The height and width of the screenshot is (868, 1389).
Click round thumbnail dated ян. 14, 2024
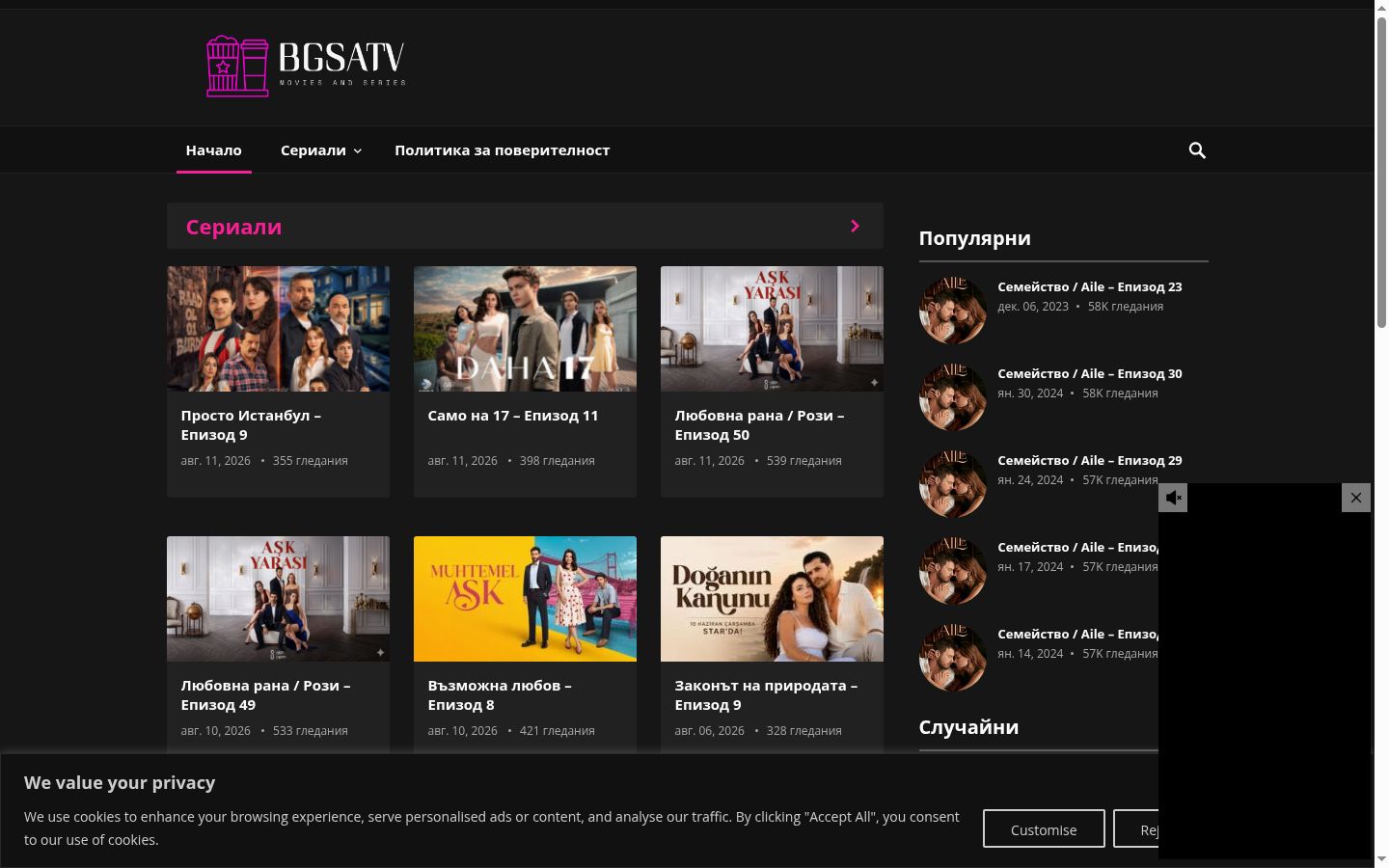point(953,658)
